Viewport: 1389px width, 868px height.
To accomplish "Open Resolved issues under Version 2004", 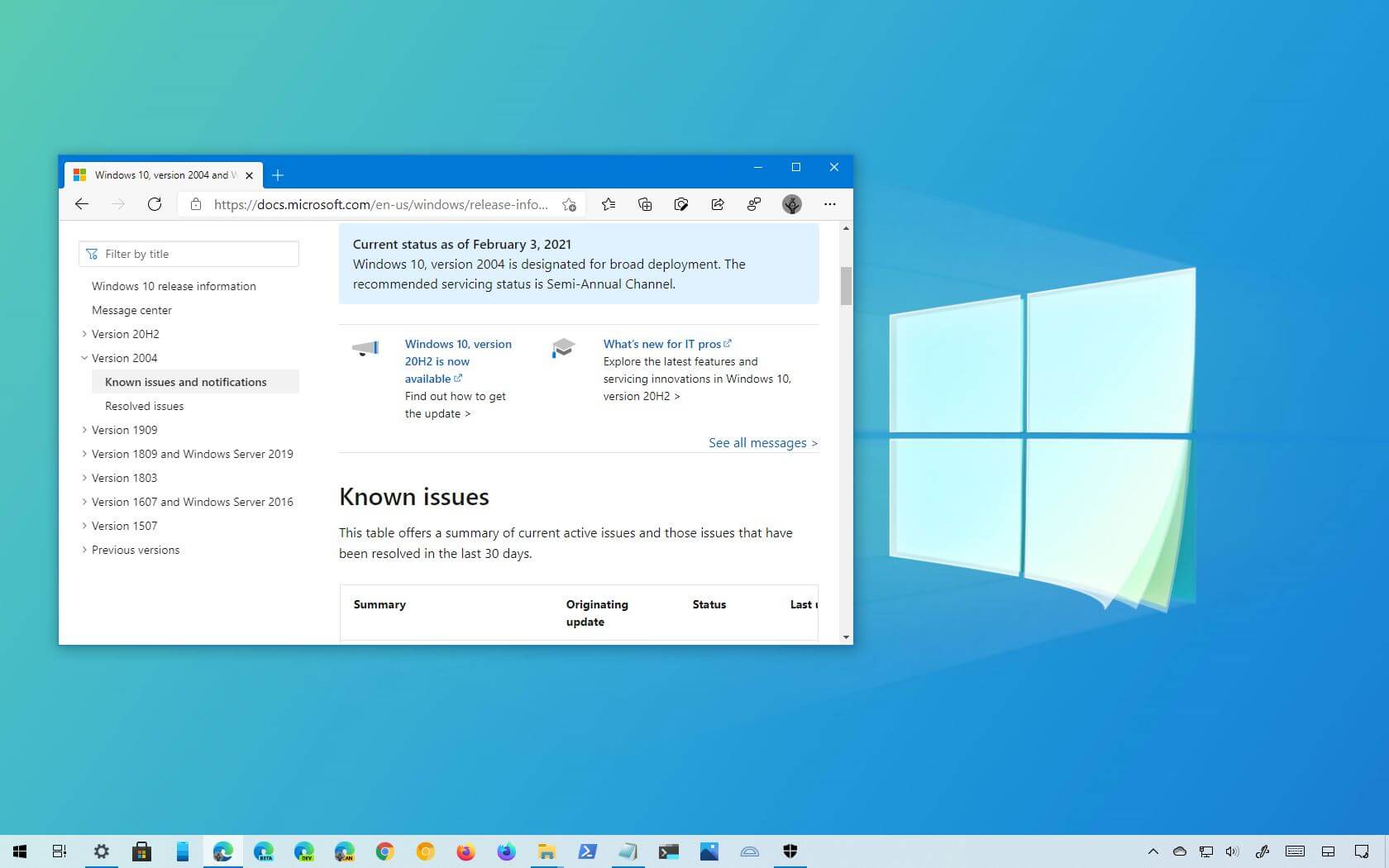I will 144,406.
